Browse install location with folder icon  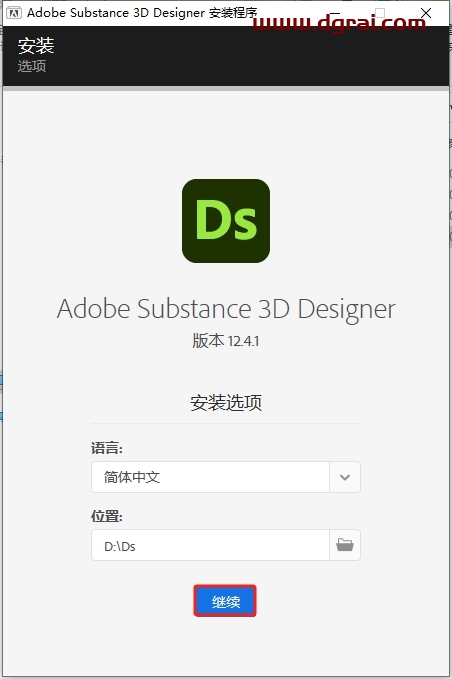click(x=345, y=545)
